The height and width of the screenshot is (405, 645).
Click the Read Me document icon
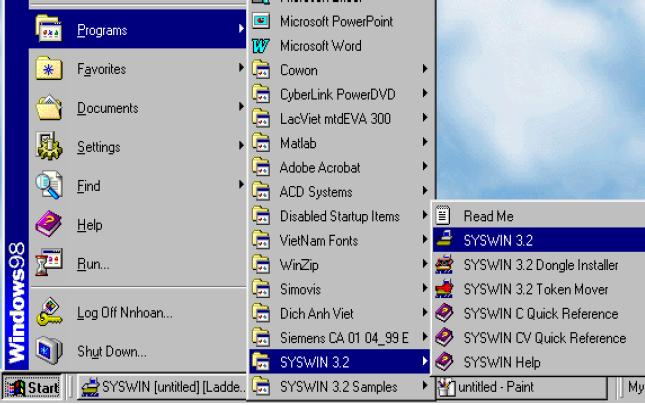[443, 215]
